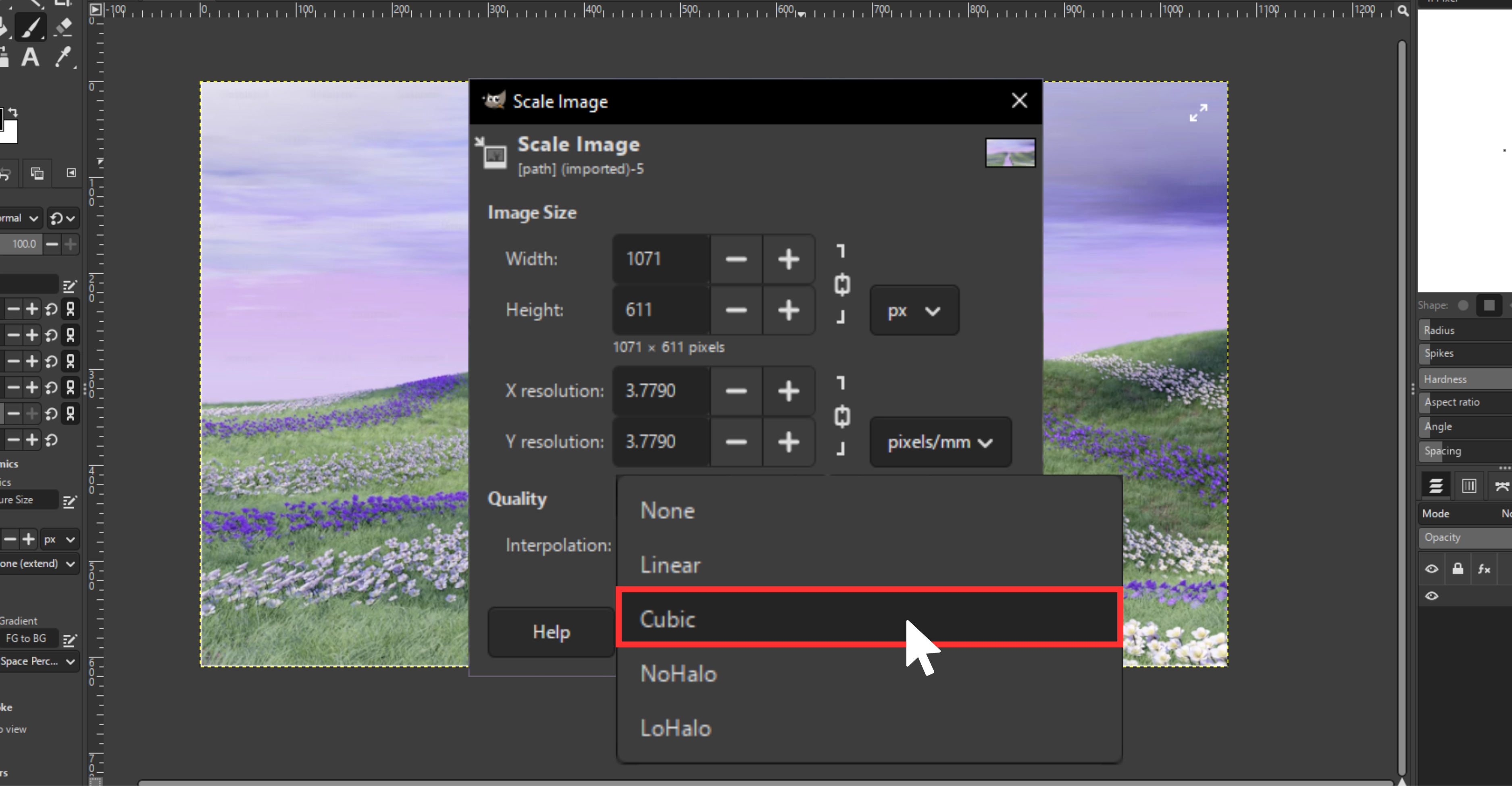
Task: Select the Color Picker eyedropper tool
Action: point(63,58)
